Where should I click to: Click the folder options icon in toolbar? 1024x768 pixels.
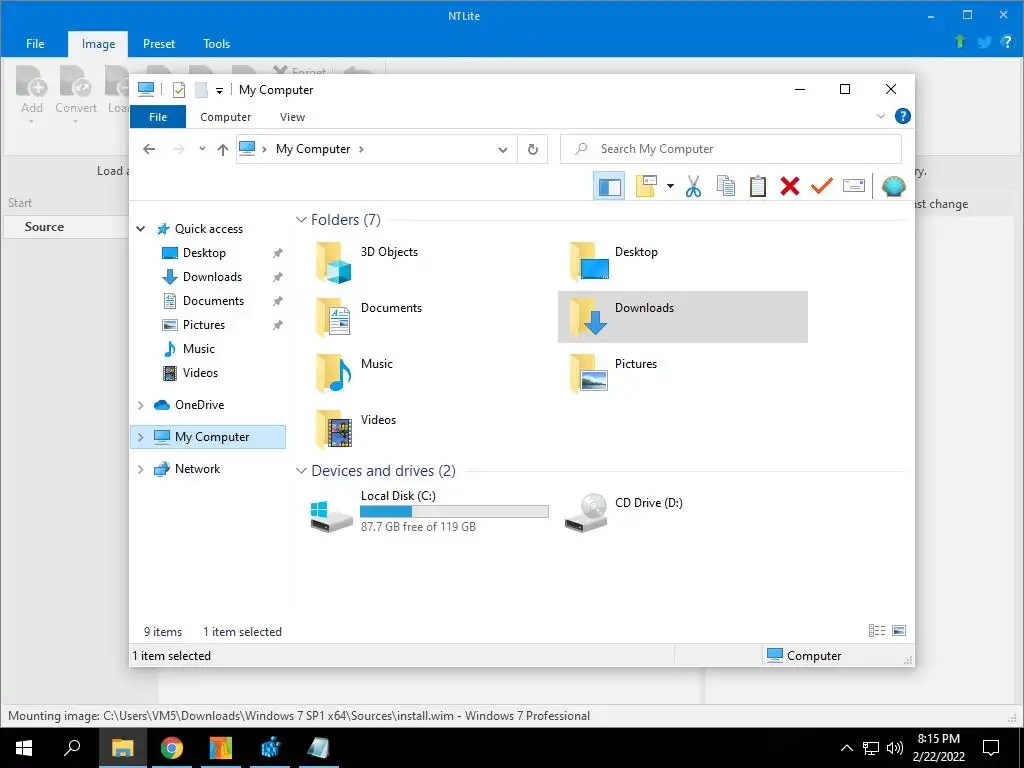647,186
